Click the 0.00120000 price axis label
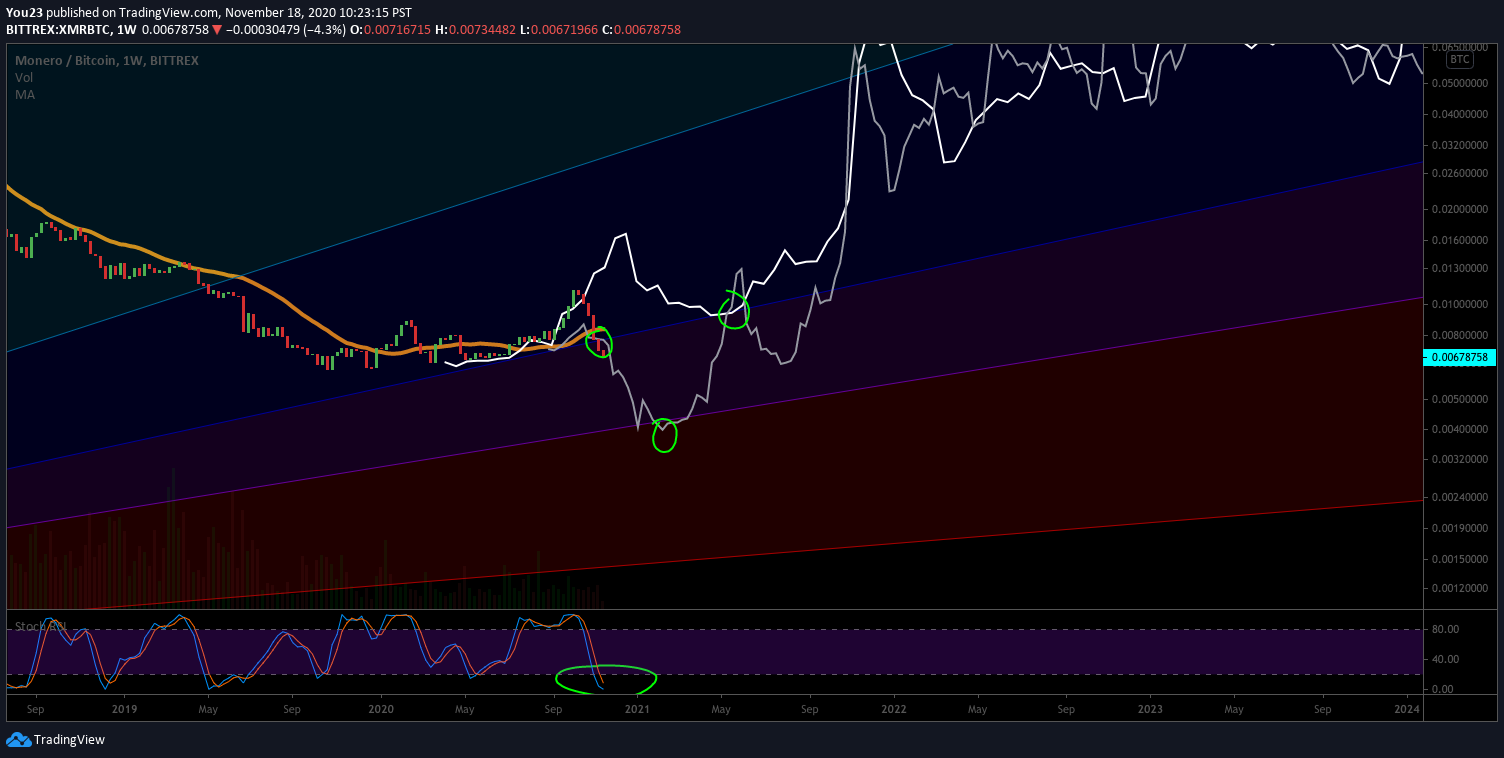The image size is (1504, 758). 1459,588
